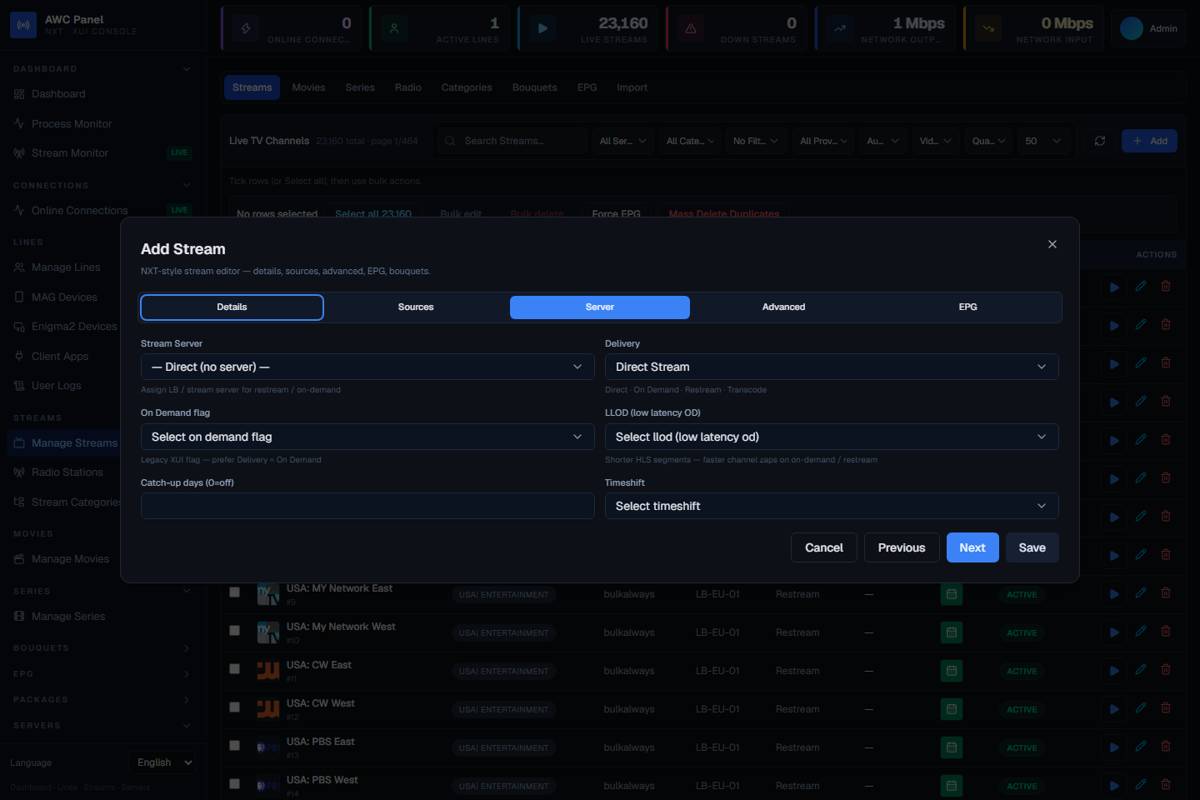The height and width of the screenshot is (800, 1200).
Task: Open the Stream Server dropdown
Action: click(x=368, y=367)
